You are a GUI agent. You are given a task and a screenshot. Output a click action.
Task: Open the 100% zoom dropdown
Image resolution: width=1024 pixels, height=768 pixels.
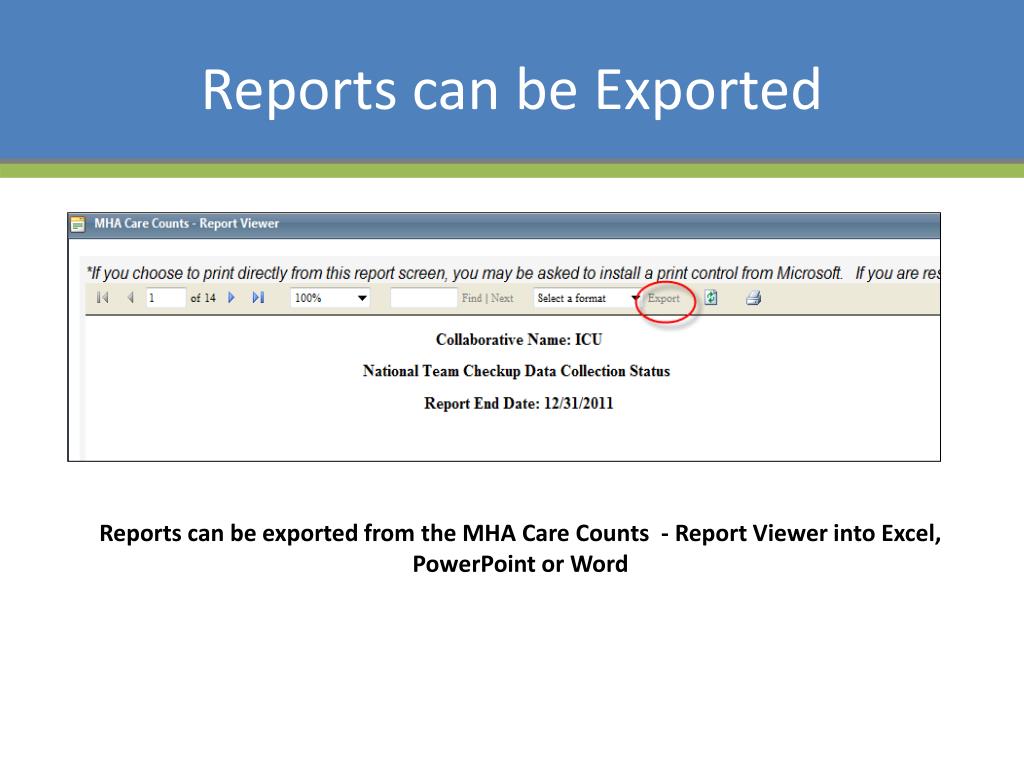[x=330, y=298]
